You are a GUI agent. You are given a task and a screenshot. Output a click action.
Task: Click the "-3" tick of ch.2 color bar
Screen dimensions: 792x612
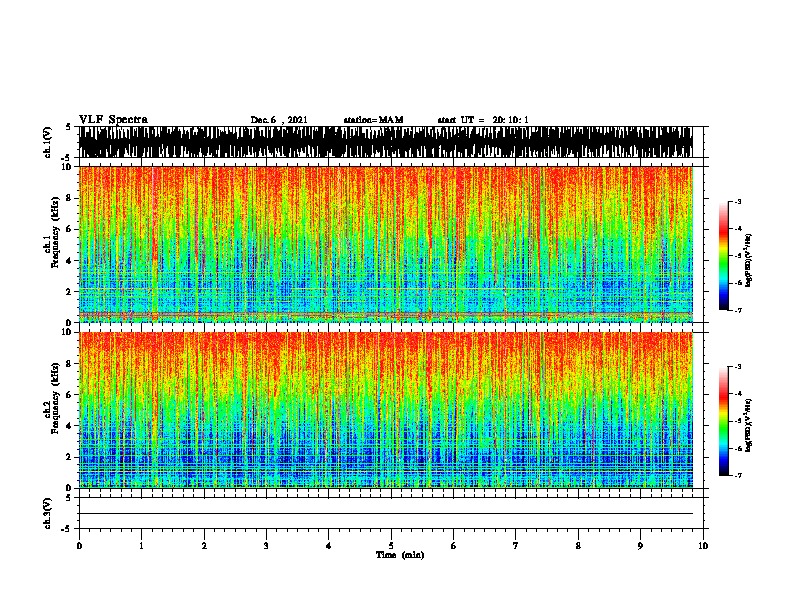738,367
